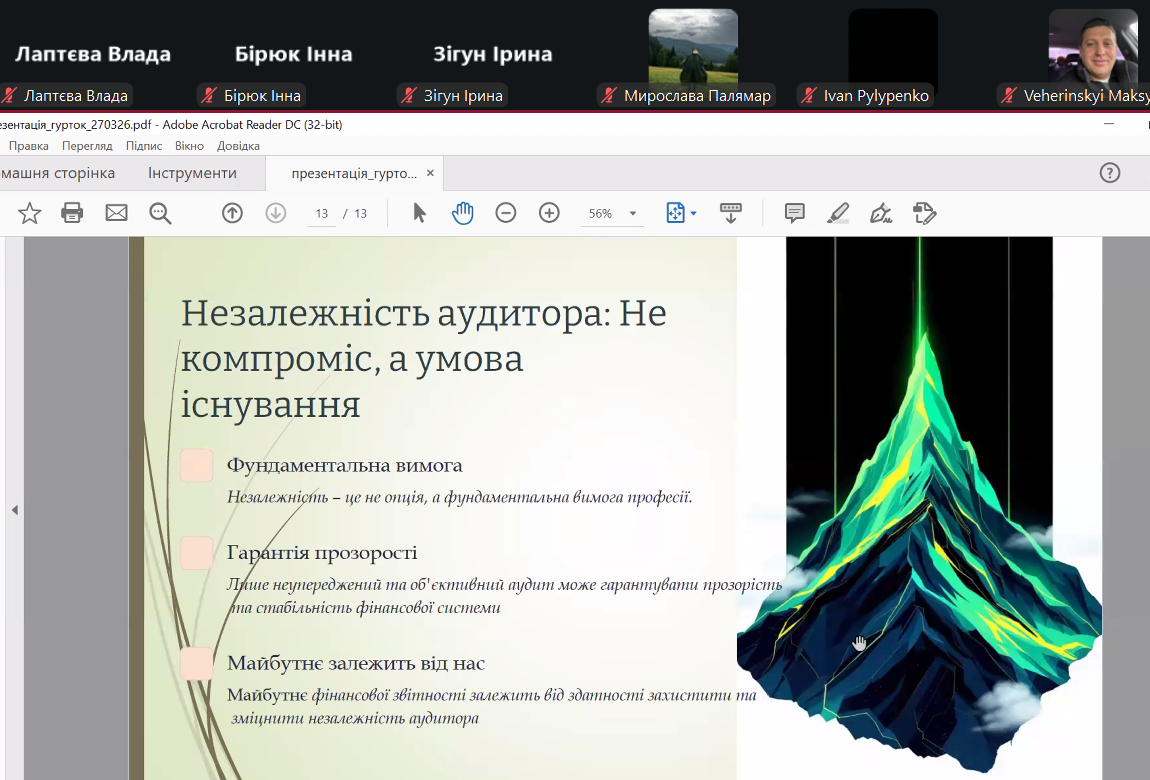1150x780 pixels.
Task: Open the Перегляд menu
Action: click(x=87, y=146)
